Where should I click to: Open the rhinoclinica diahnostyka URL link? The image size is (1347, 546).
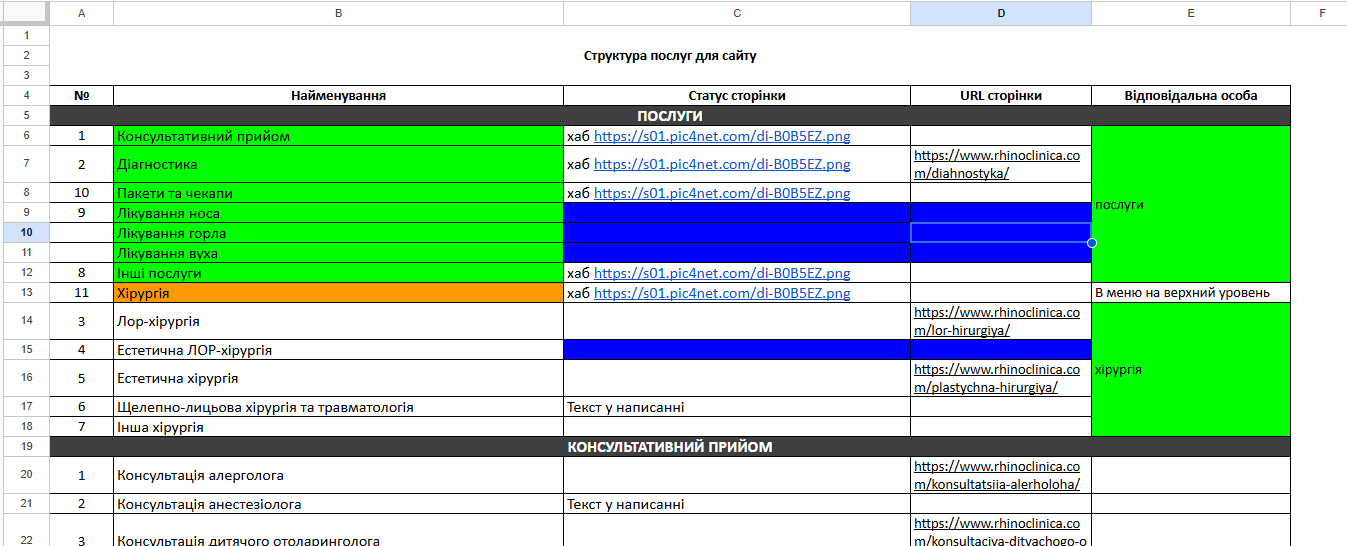tap(997, 164)
